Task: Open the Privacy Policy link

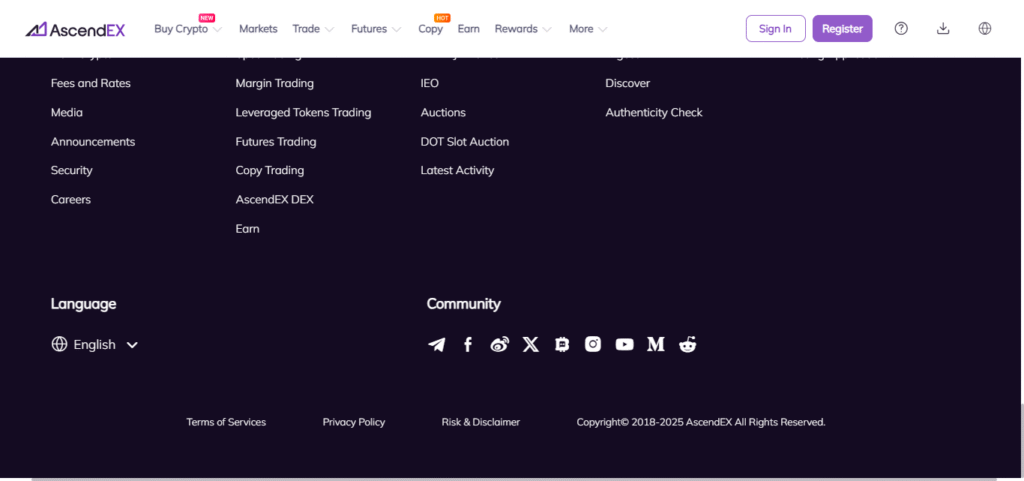Action: [354, 422]
